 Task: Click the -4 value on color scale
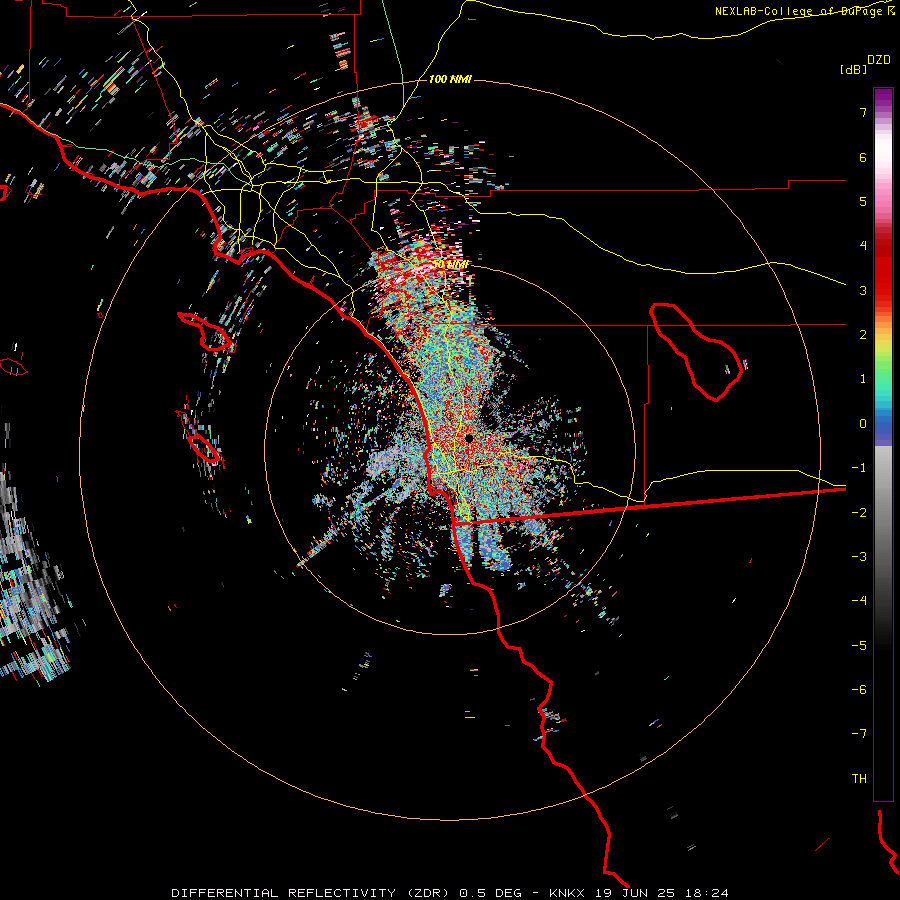click(859, 600)
